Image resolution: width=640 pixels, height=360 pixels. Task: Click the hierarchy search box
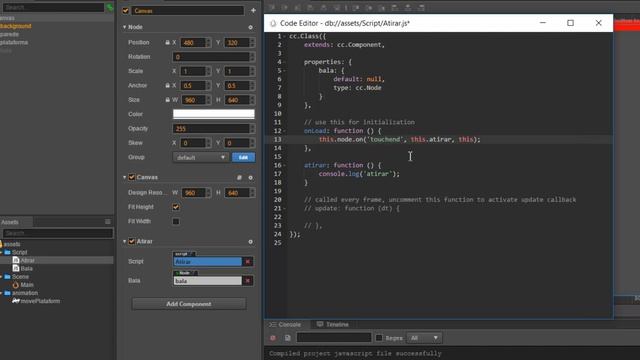(53, 7)
